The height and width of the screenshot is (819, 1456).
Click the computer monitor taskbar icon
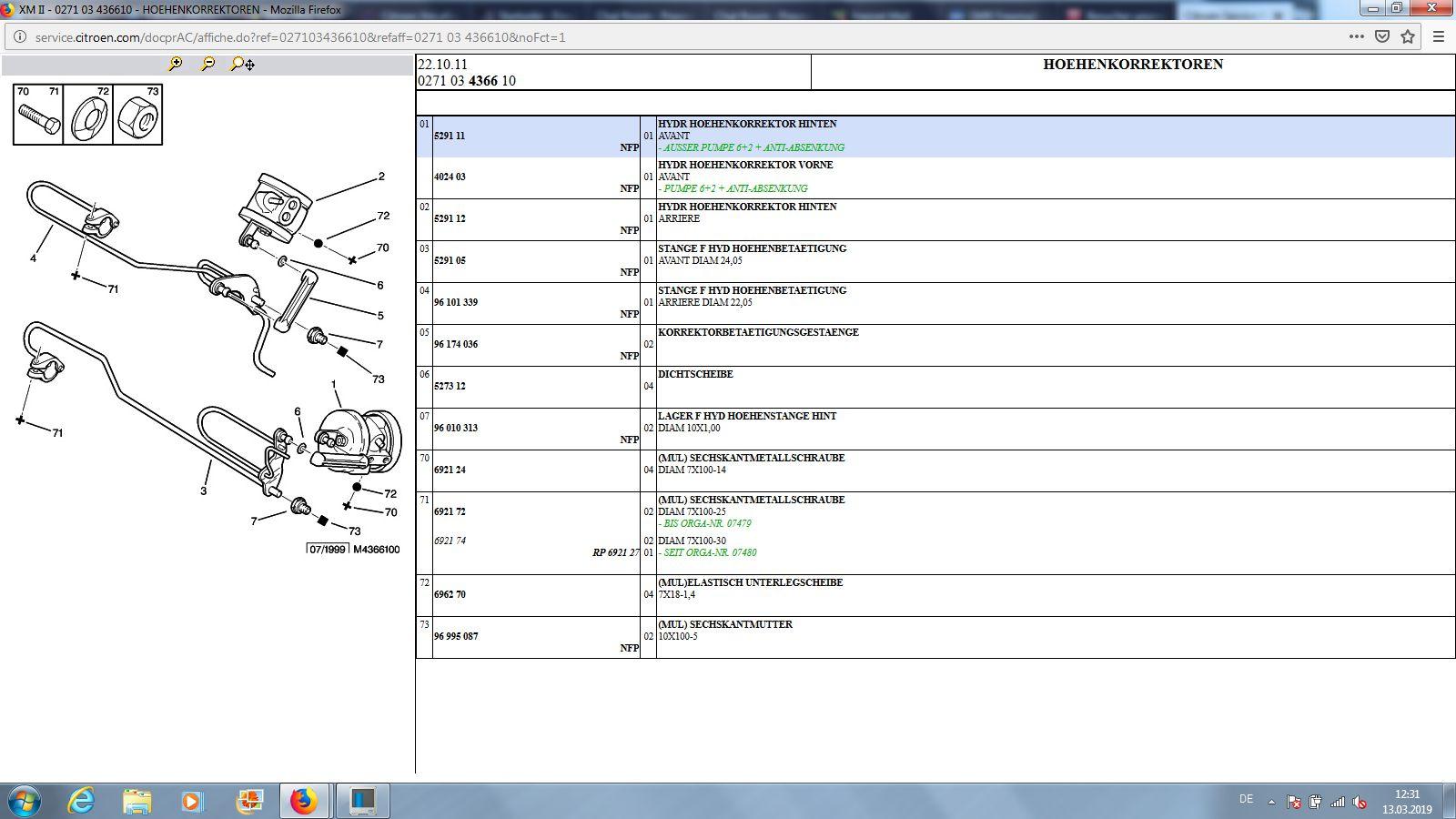(x=362, y=801)
